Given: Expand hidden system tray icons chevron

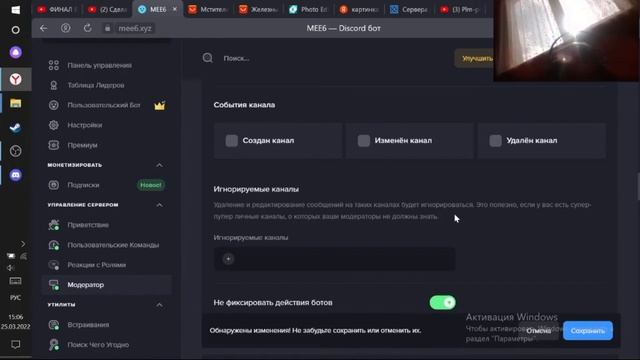Looking at the screenshot, I should (23, 244).
